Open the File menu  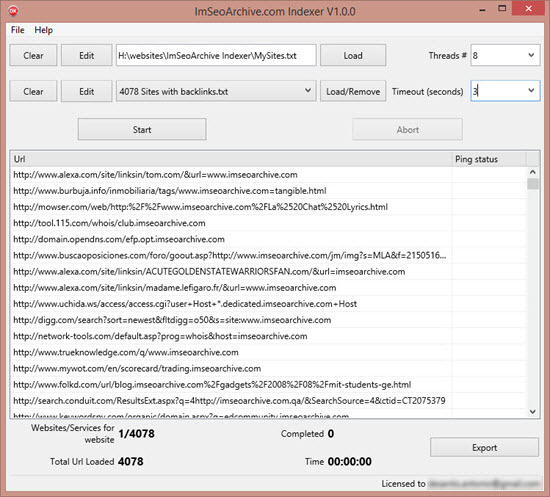[x=18, y=30]
